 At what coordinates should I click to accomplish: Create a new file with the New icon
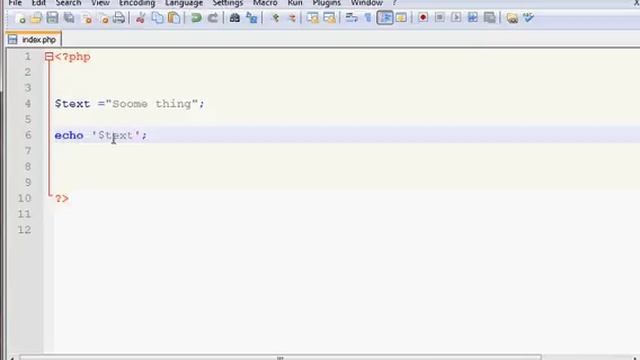coord(20,18)
